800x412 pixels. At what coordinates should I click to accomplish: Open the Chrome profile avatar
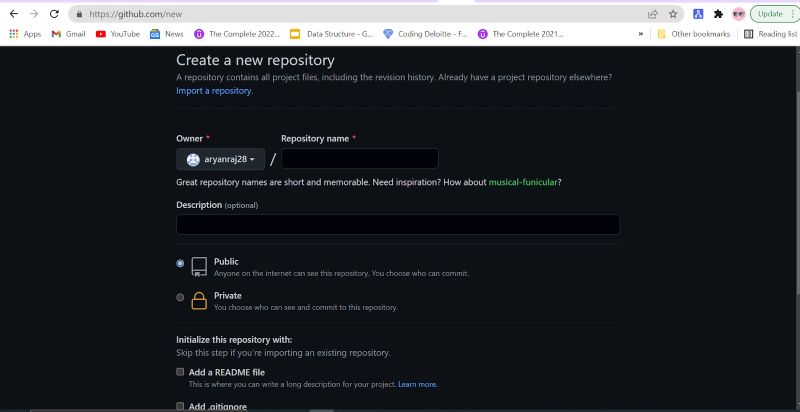pyautogui.click(x=738, y=14)
